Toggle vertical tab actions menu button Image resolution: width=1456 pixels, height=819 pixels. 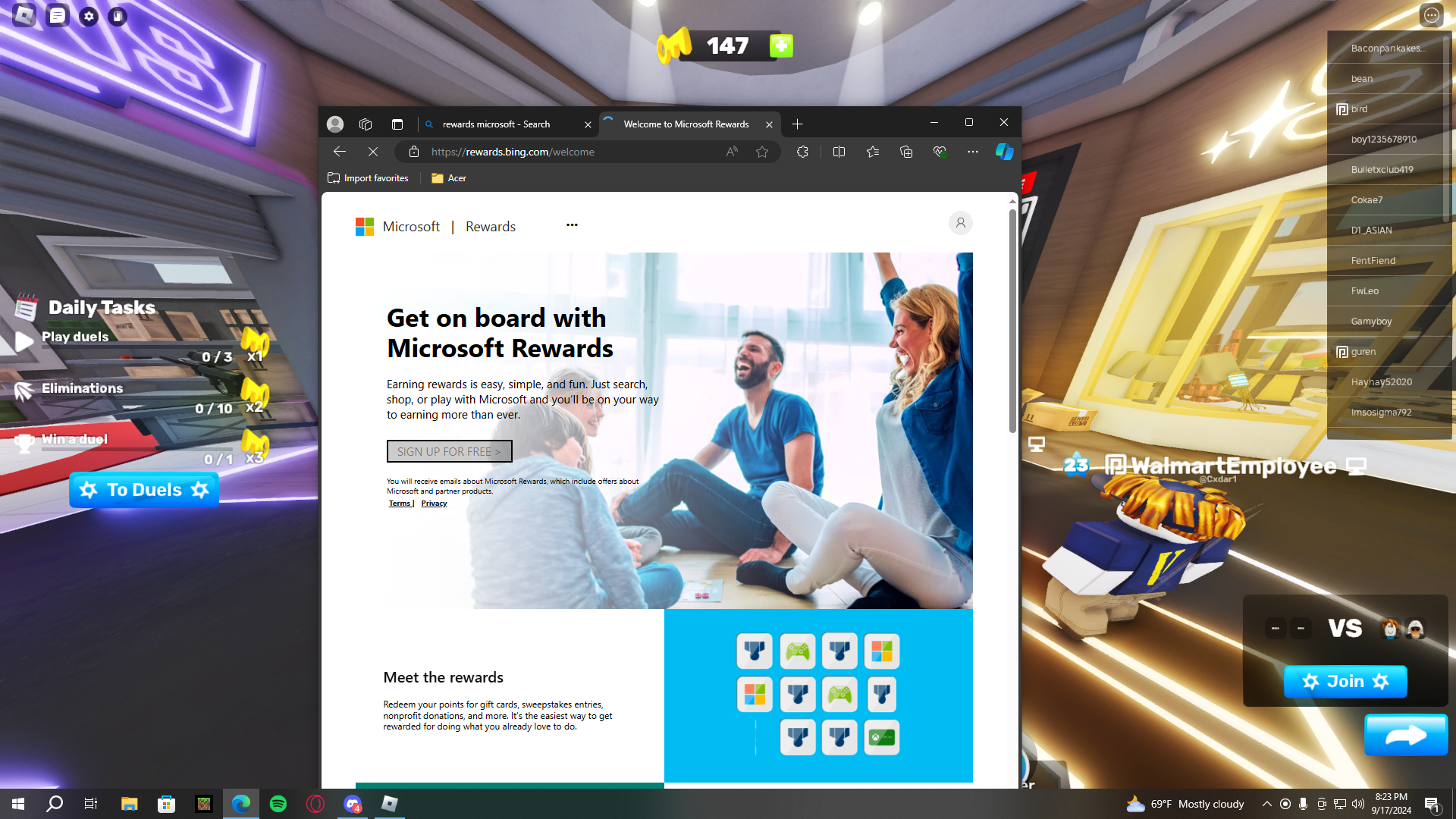point(397,124)
